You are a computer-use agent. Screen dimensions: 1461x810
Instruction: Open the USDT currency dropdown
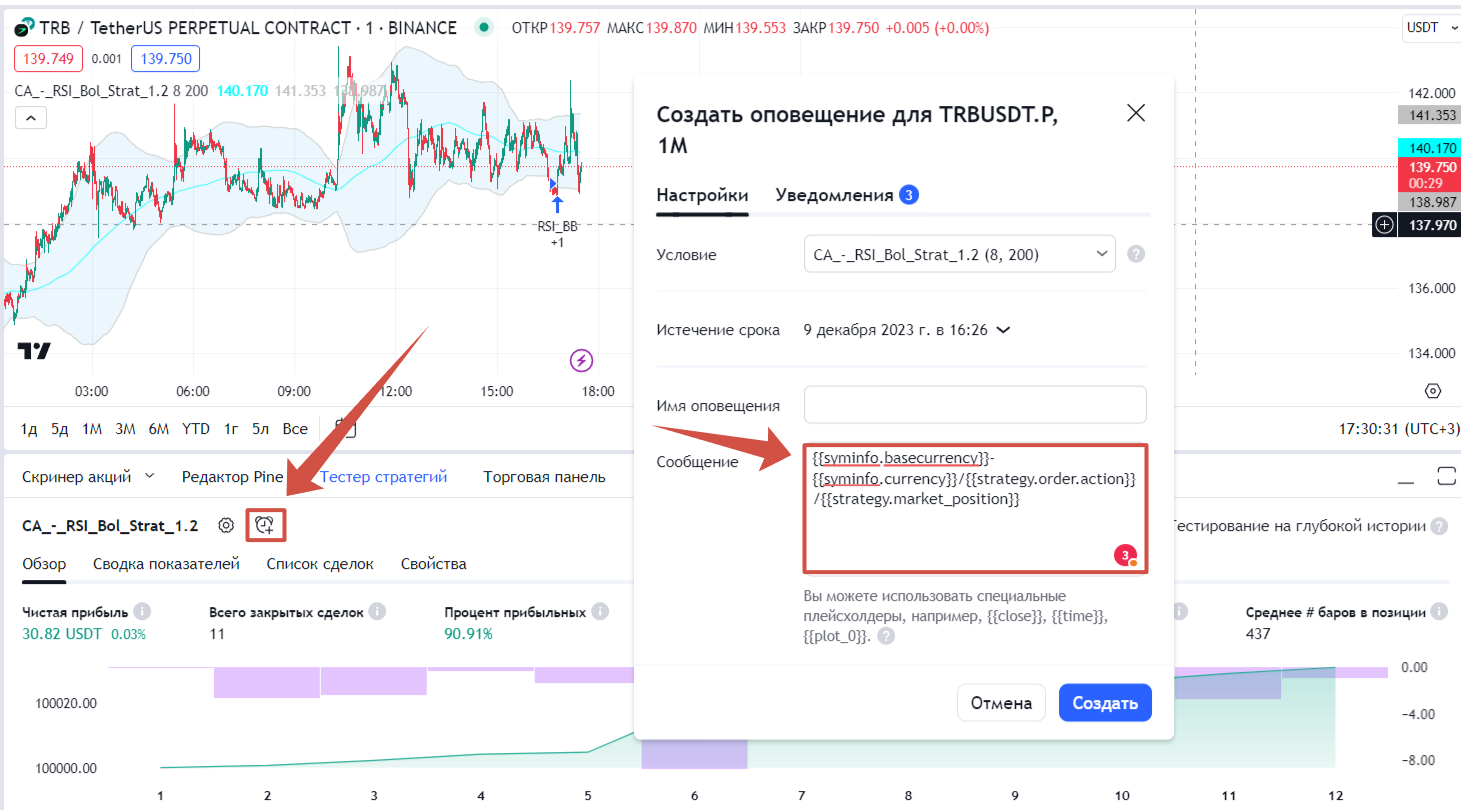coord(1434,28)
